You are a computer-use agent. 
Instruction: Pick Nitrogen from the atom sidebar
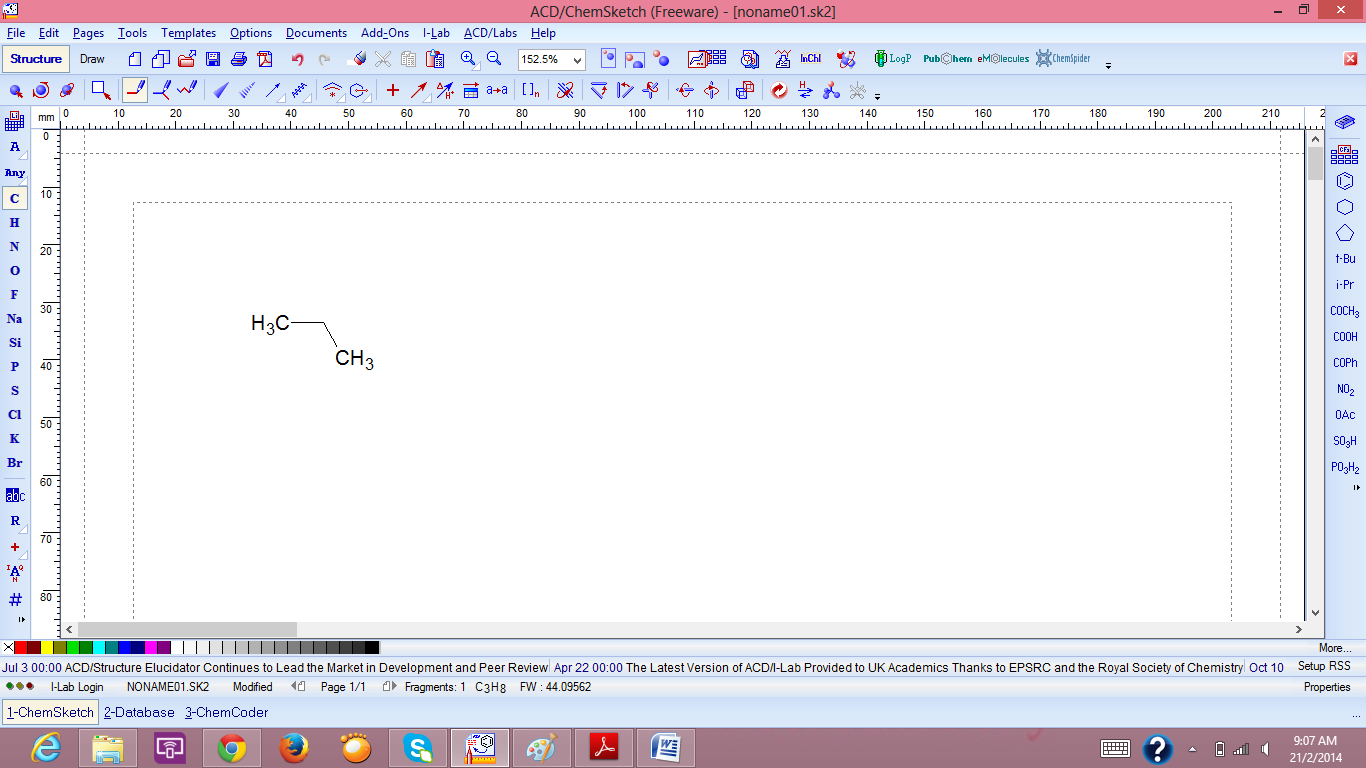(x=14, y=246)
